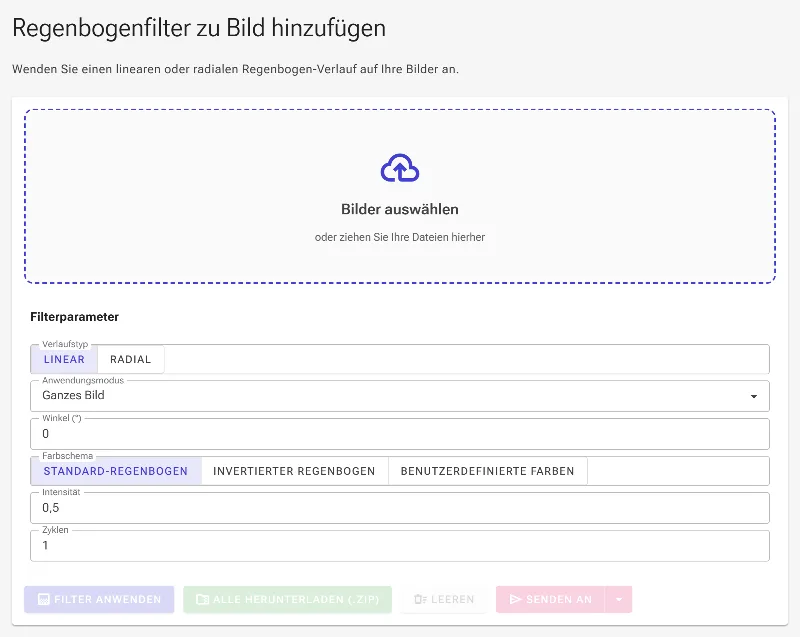This screenshot has width=800, height=637.
Task: Click the Filterparameter heading
Action: (x=74, y=317)
